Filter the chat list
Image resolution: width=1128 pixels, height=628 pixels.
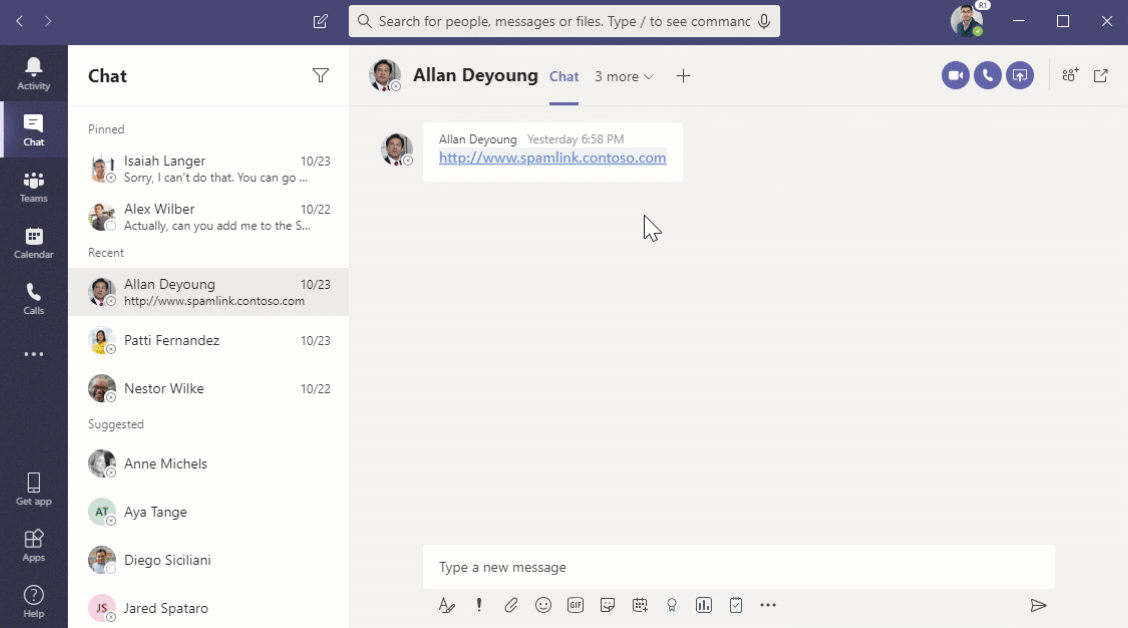point(320,75)
